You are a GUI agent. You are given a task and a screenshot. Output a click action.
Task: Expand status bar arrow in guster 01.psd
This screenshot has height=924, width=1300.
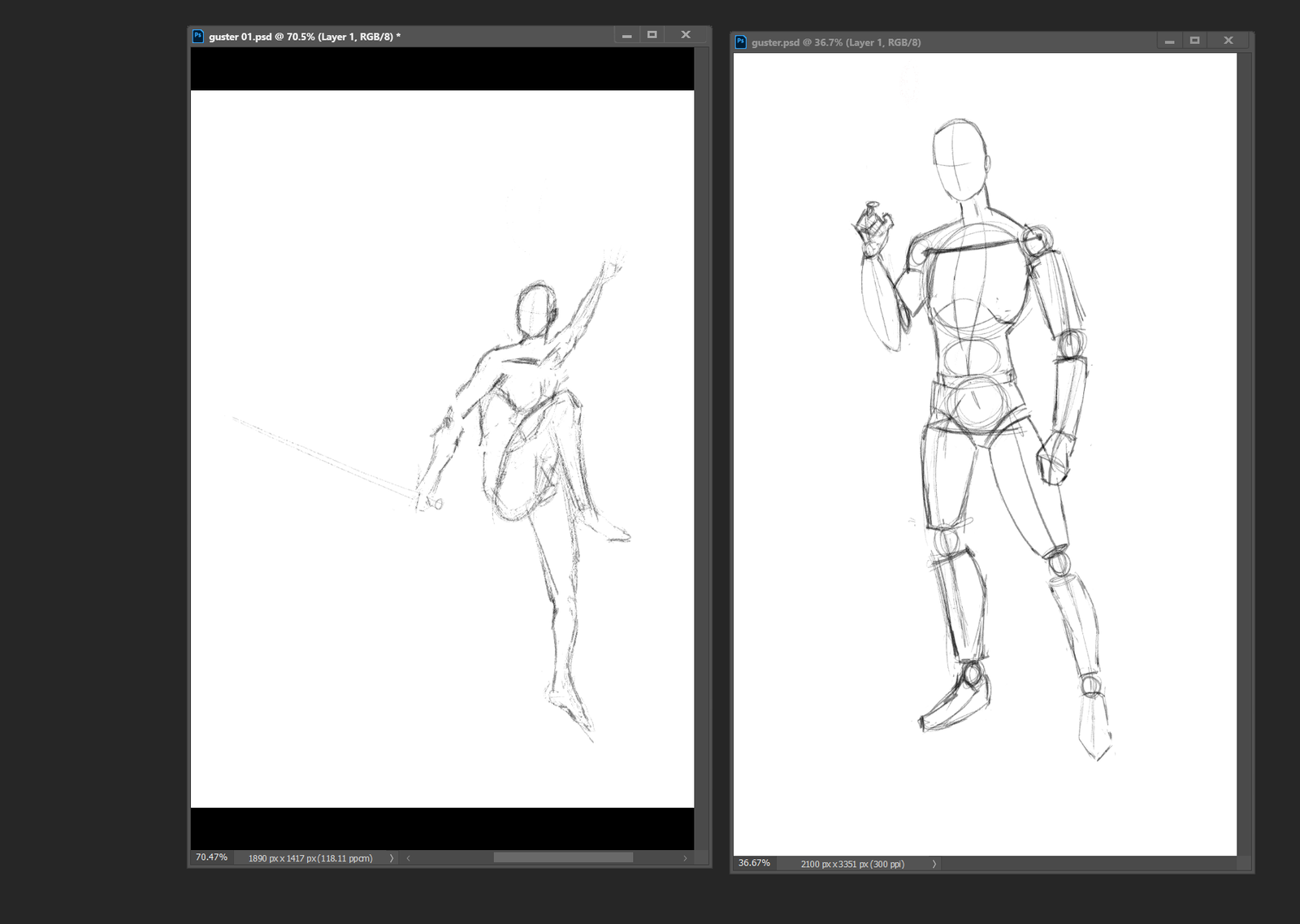tap(392, 858)
